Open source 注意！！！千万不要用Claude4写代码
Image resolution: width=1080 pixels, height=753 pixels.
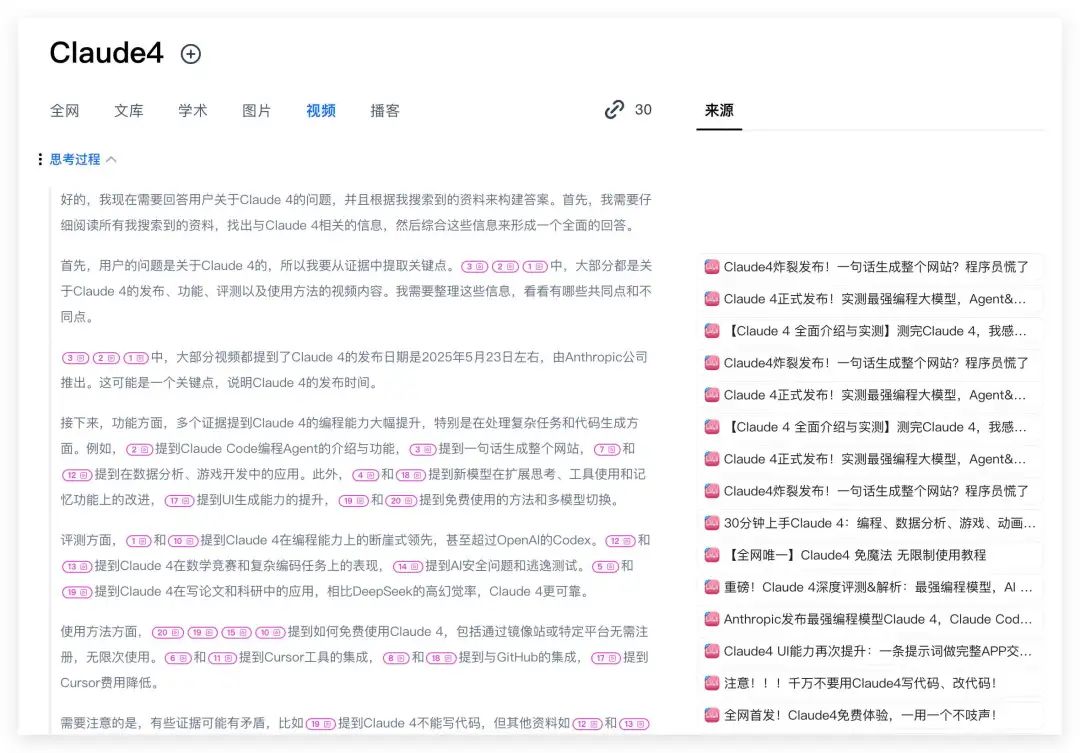[x=871, y=683]
